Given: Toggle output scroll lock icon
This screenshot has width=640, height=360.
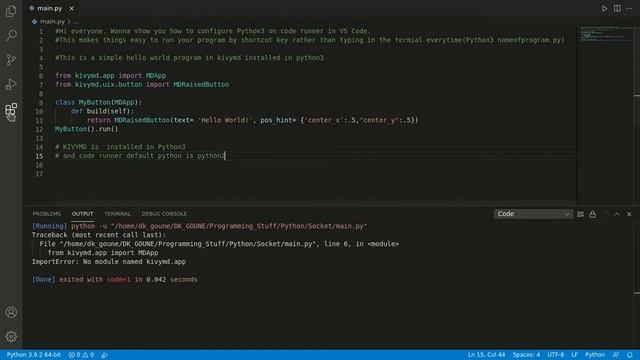Looking at the screenshot, I should pos(593,214).
